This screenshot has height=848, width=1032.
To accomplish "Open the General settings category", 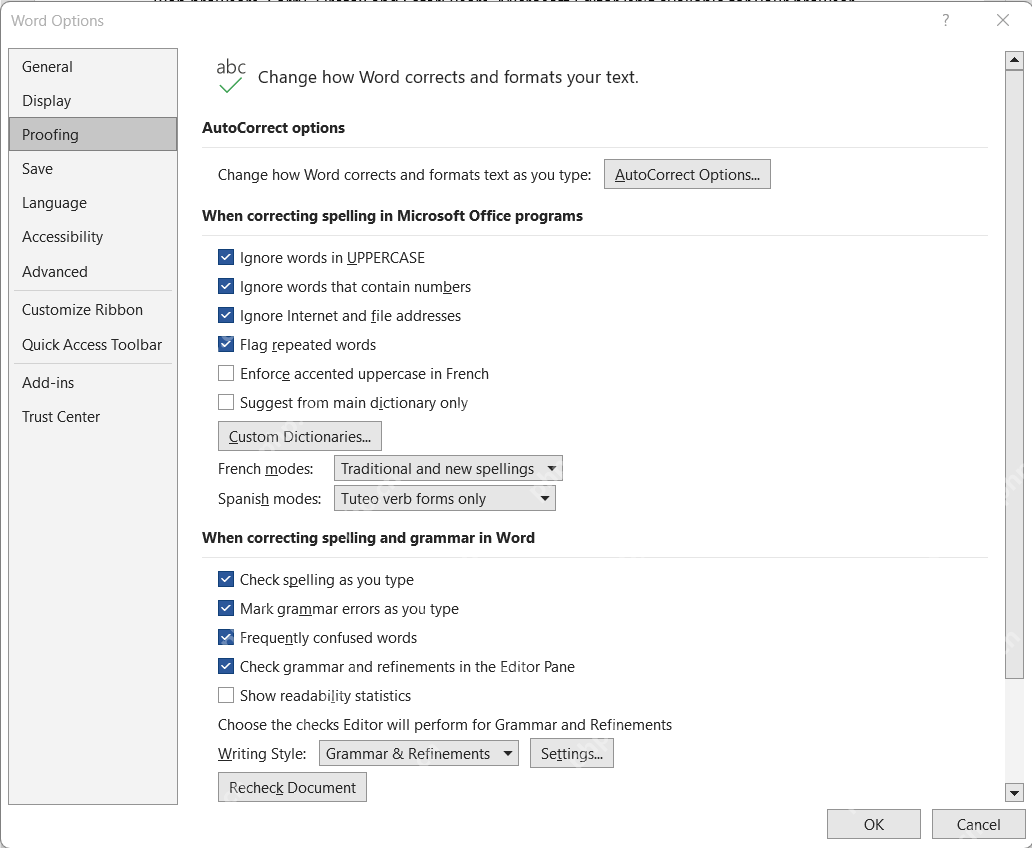I will coord(93,66).
